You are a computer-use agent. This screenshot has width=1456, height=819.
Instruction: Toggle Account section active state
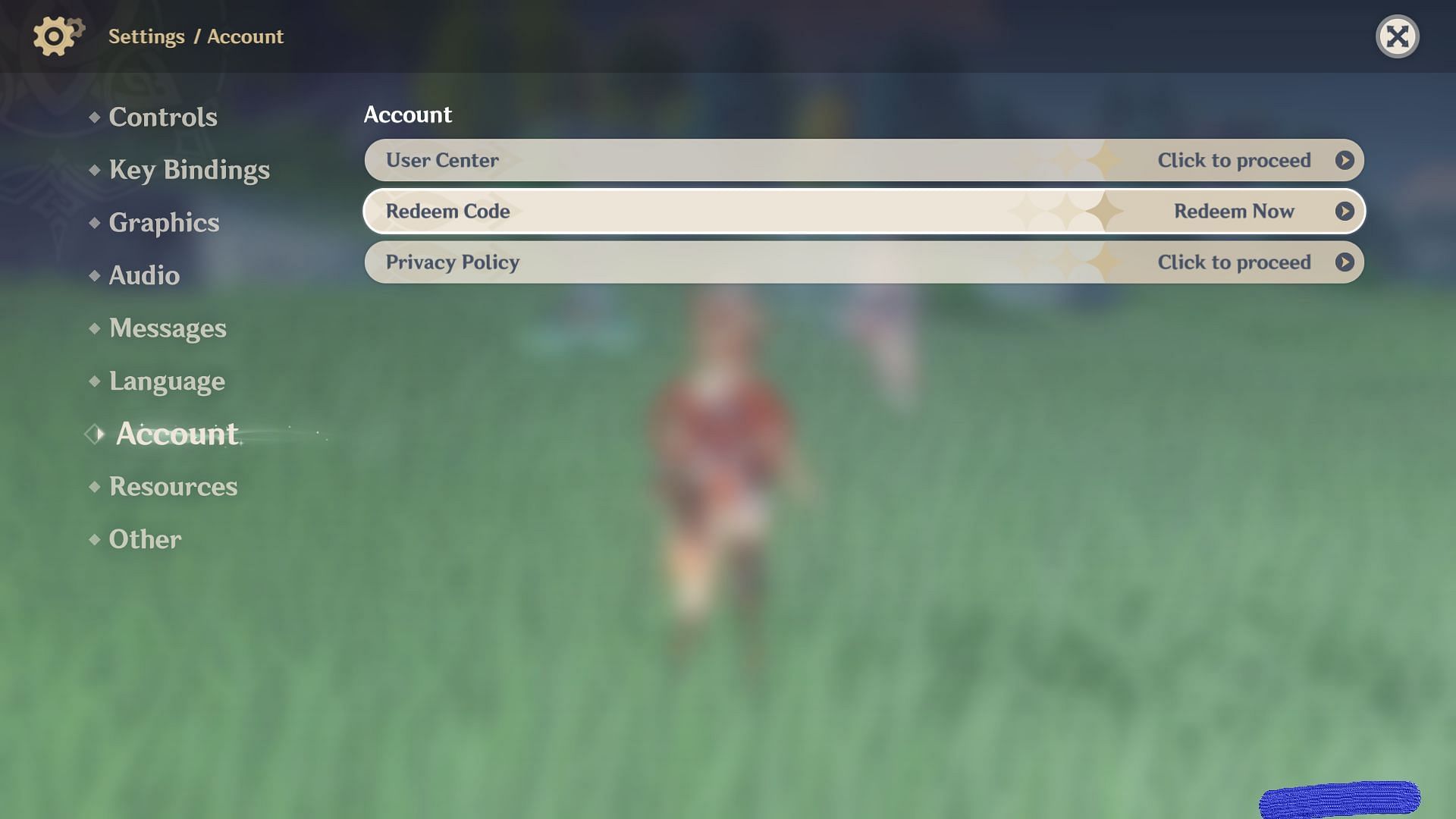coord(176,433)
